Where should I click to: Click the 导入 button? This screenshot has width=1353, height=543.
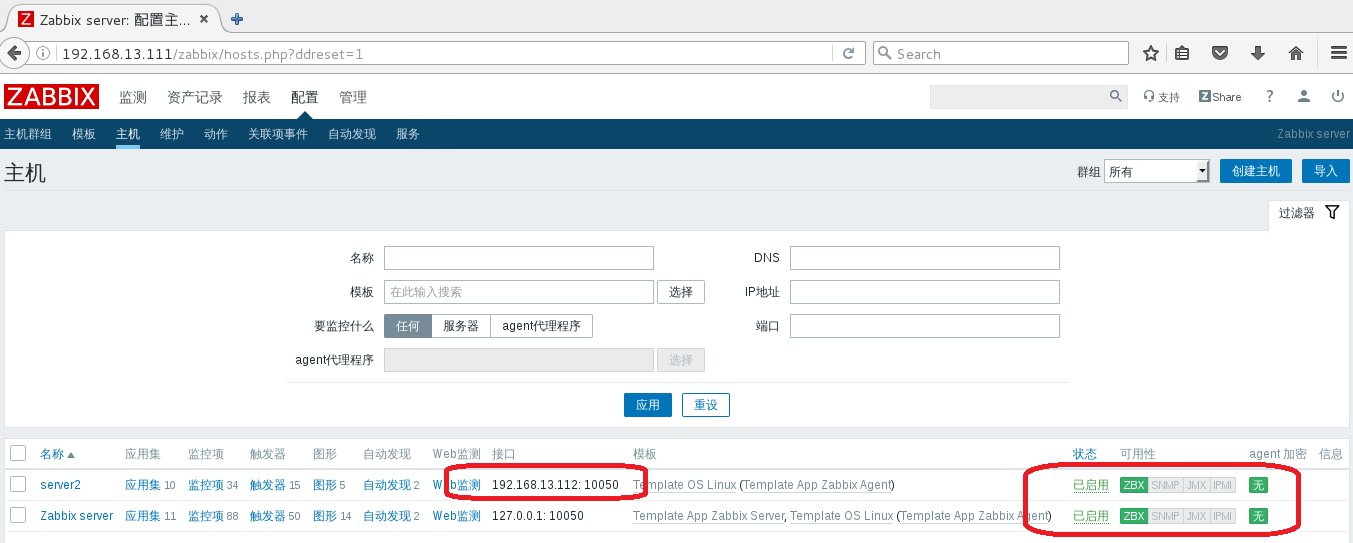click(x=1326, y=171)
